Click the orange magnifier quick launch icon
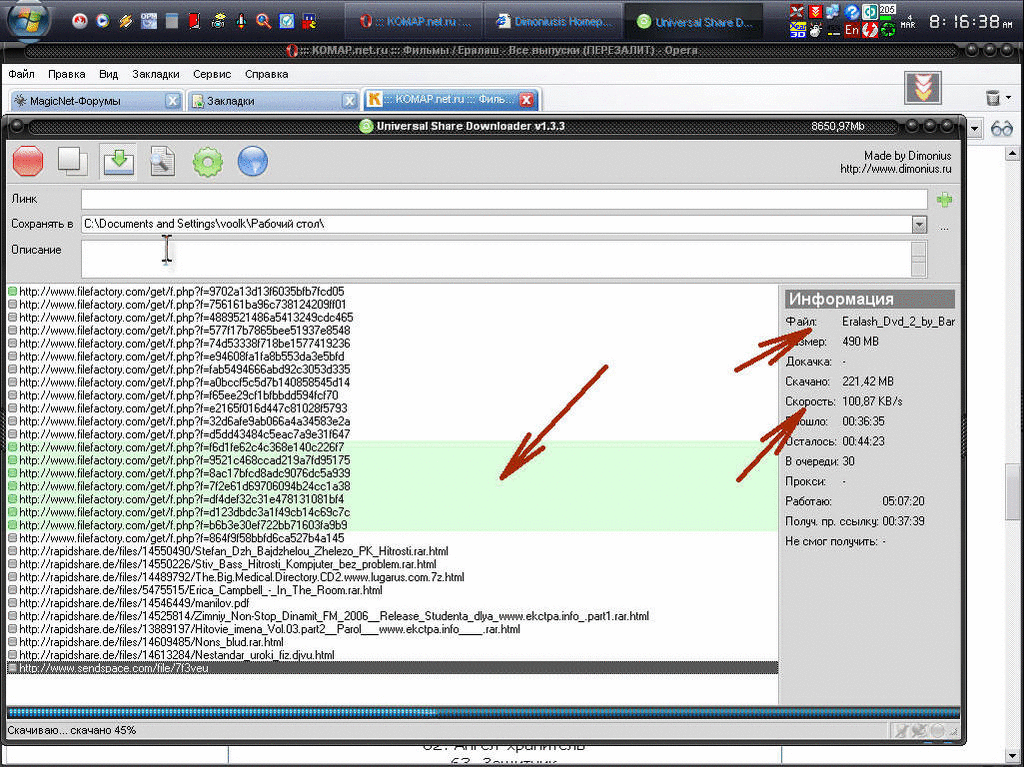Screen dimensions: 1024x767 pos(263,21)
